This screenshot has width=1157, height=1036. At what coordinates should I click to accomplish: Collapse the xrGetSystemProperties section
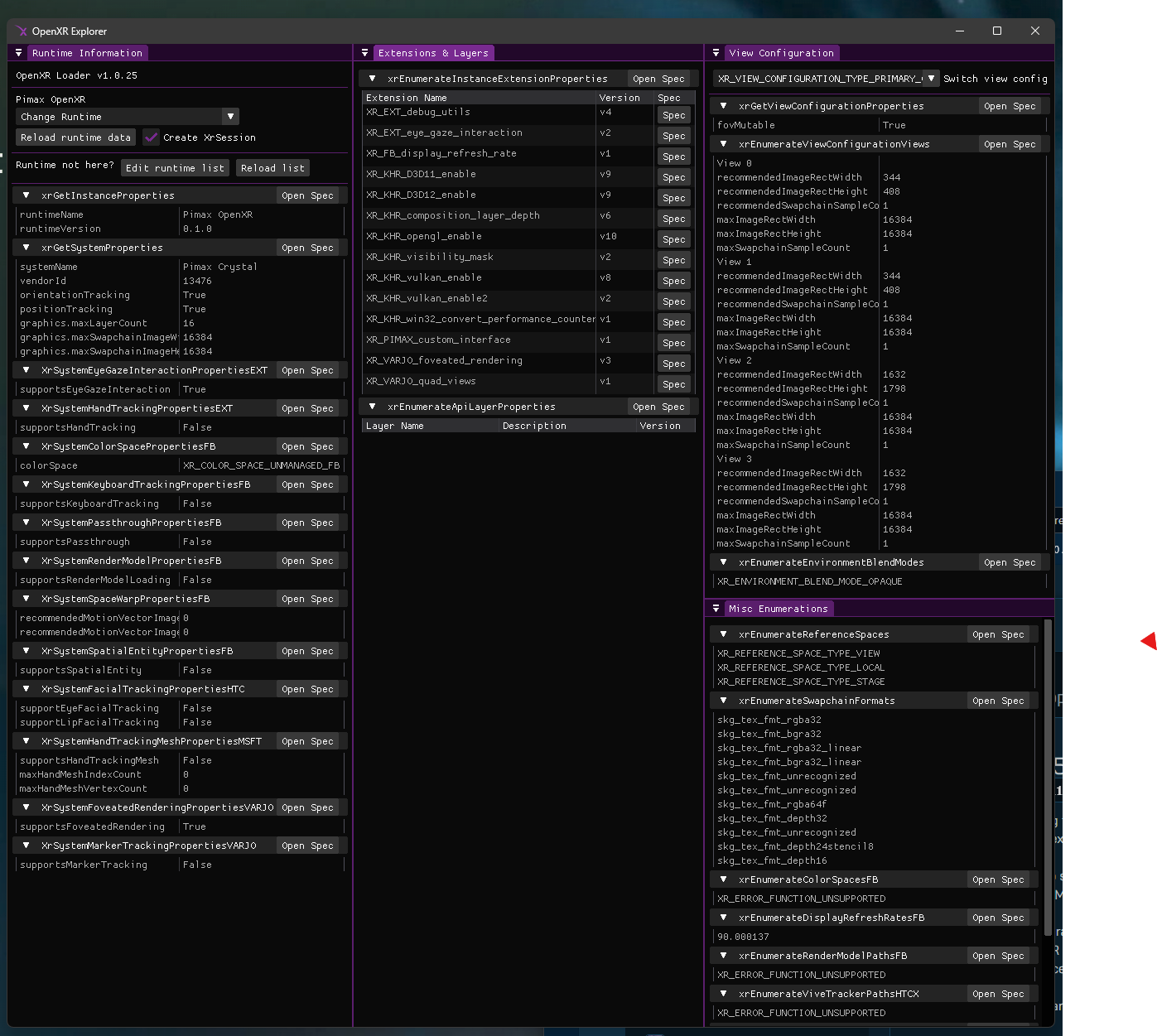point(27,248)
